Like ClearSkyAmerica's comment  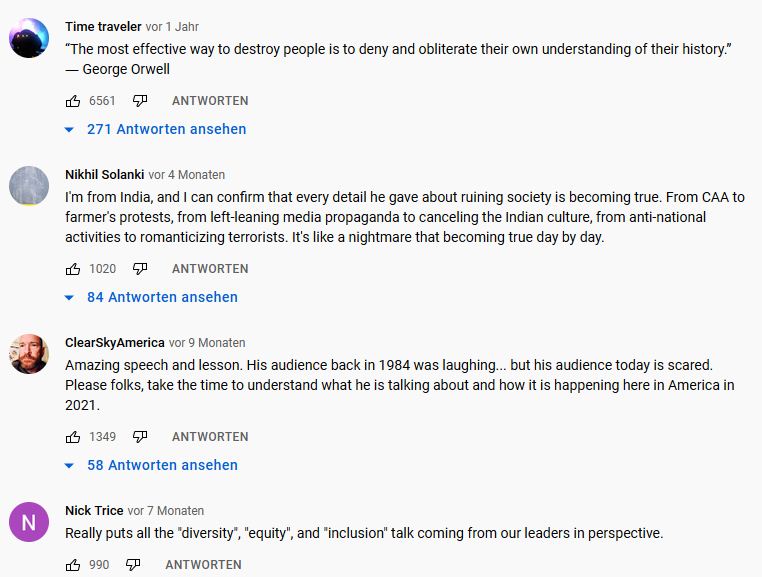(x=73, y=437)
